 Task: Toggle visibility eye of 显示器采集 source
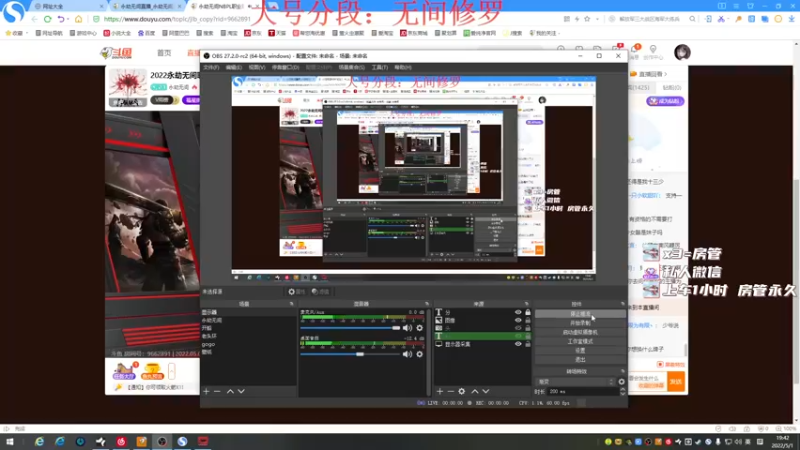click(x=518, y=344)
